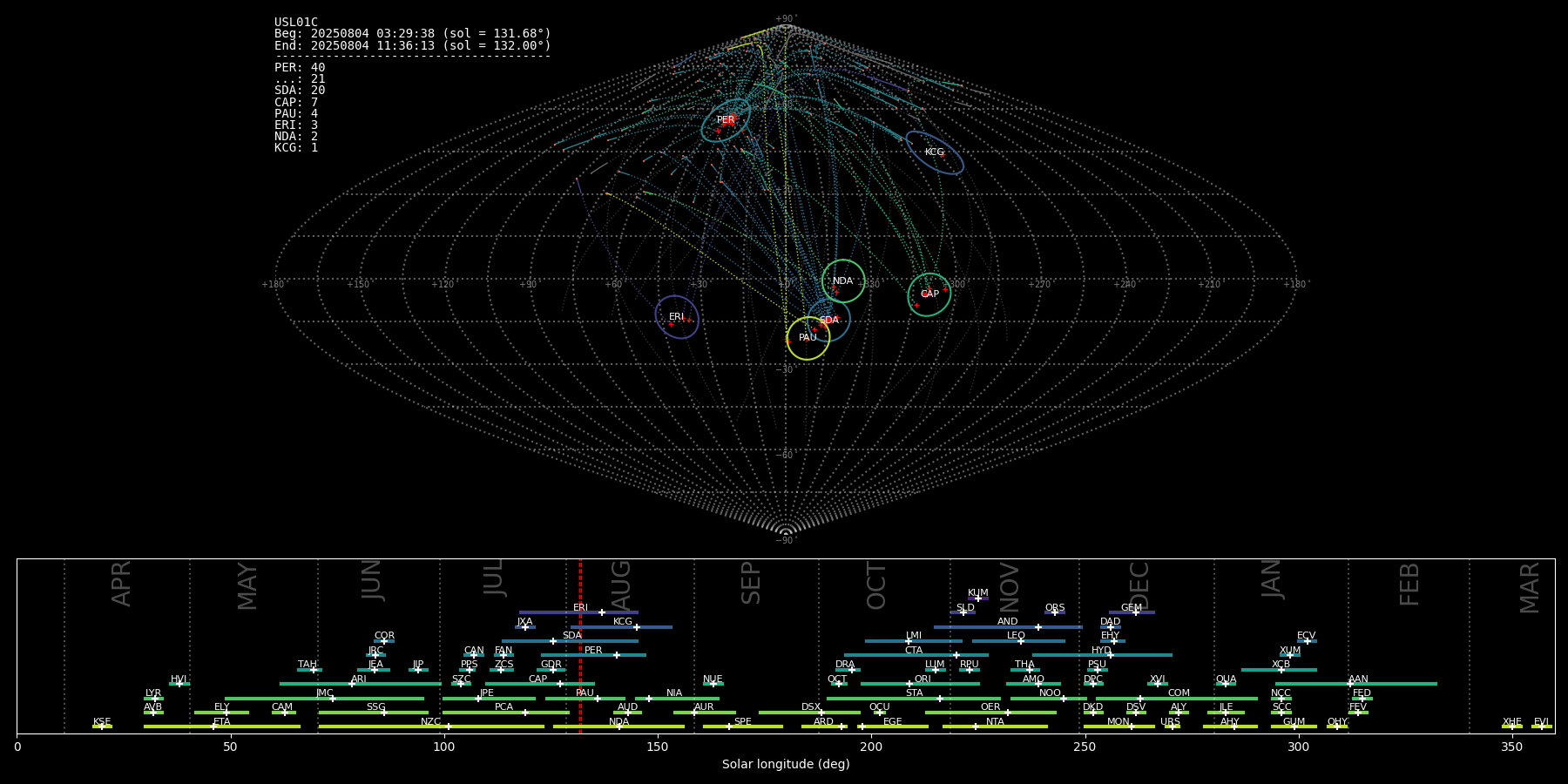This screenshot has width=1568, height=784.
Task: Click the 'End: 20250804 11:36:13' line
Action: coord(413,45)
